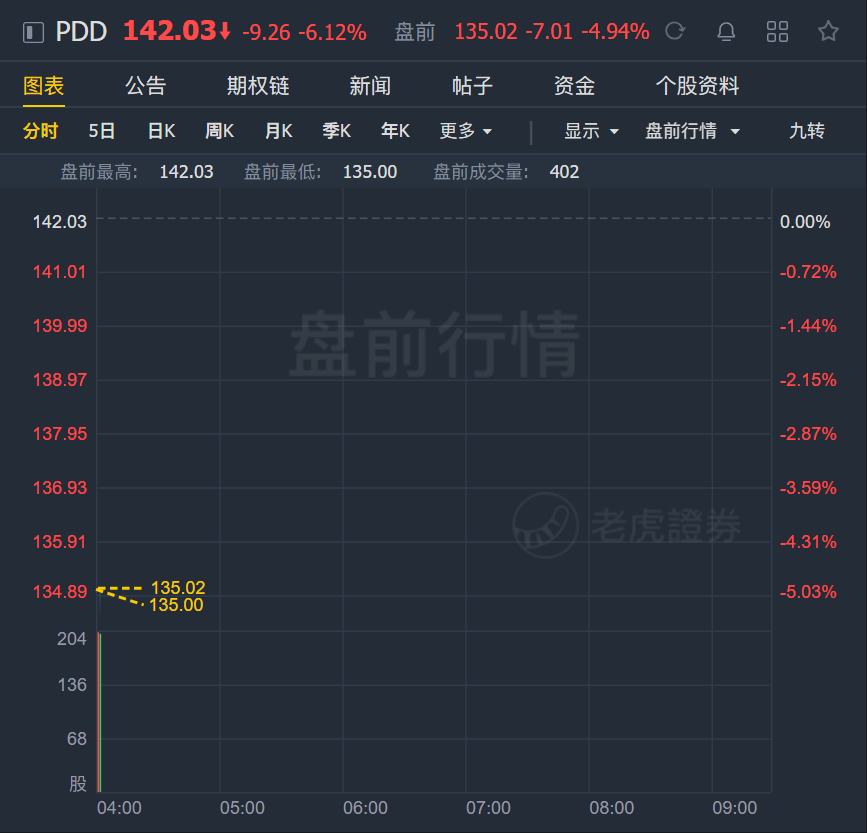Select the 日K candlestick period
Image resolution: width=867 pixels, height=833 pixels.
[161, 131]
